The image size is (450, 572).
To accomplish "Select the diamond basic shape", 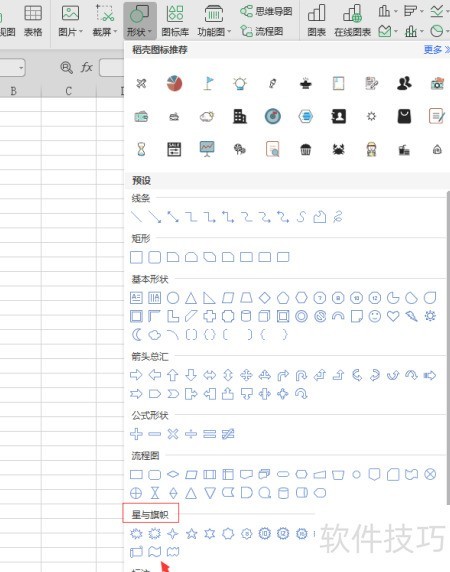I will (x=265, y=298).
